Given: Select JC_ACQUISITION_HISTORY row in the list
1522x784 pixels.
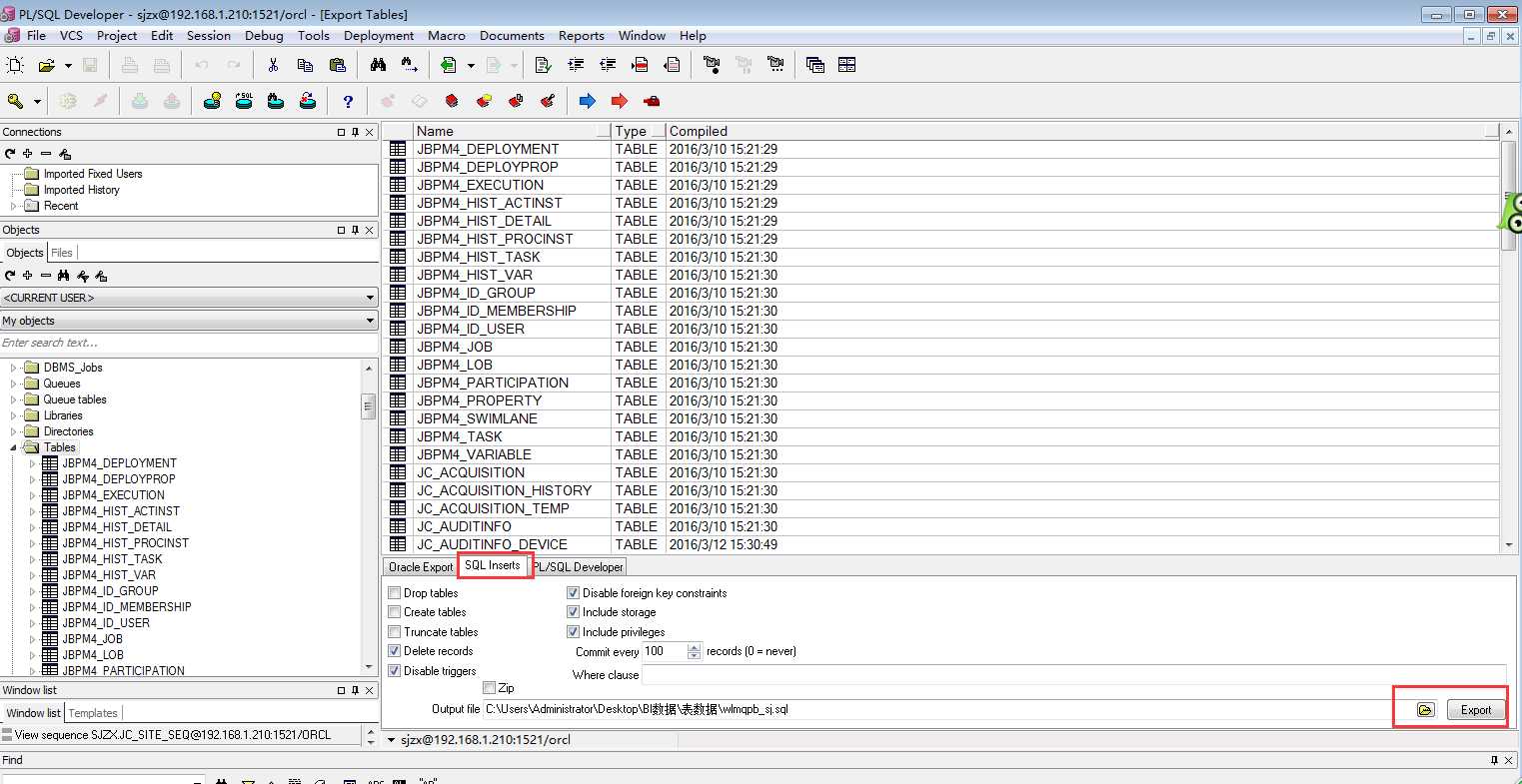Looking at the screenshot, I should (x=941, y=490).
